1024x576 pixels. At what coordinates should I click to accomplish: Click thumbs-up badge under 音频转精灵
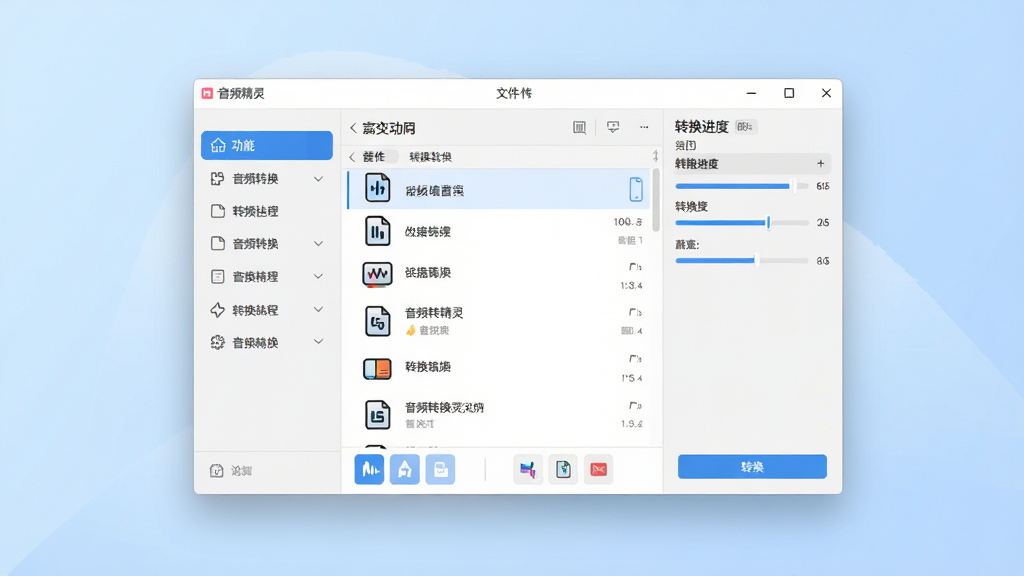pos(411,330)
